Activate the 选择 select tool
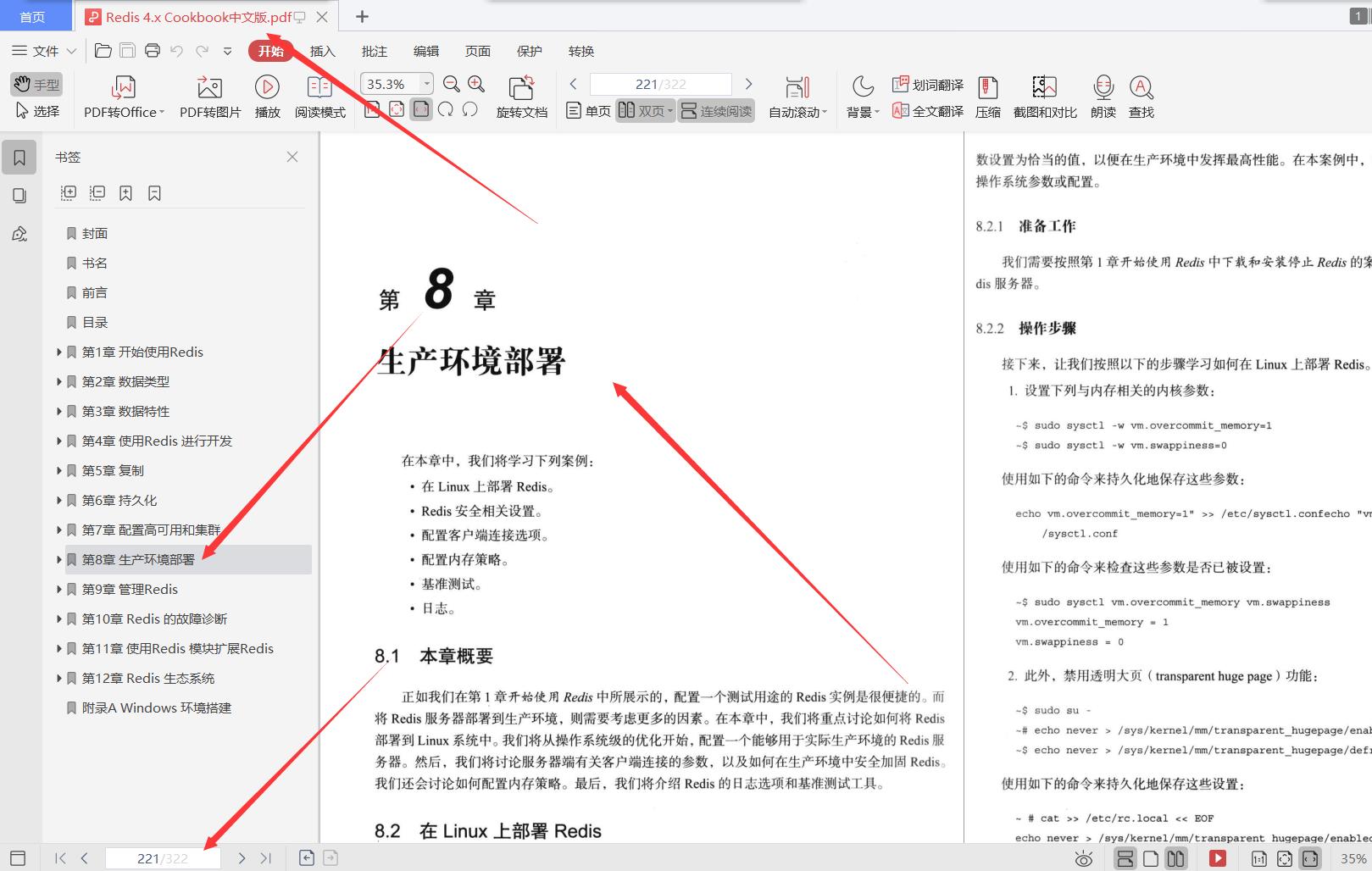 coord(36,111)
